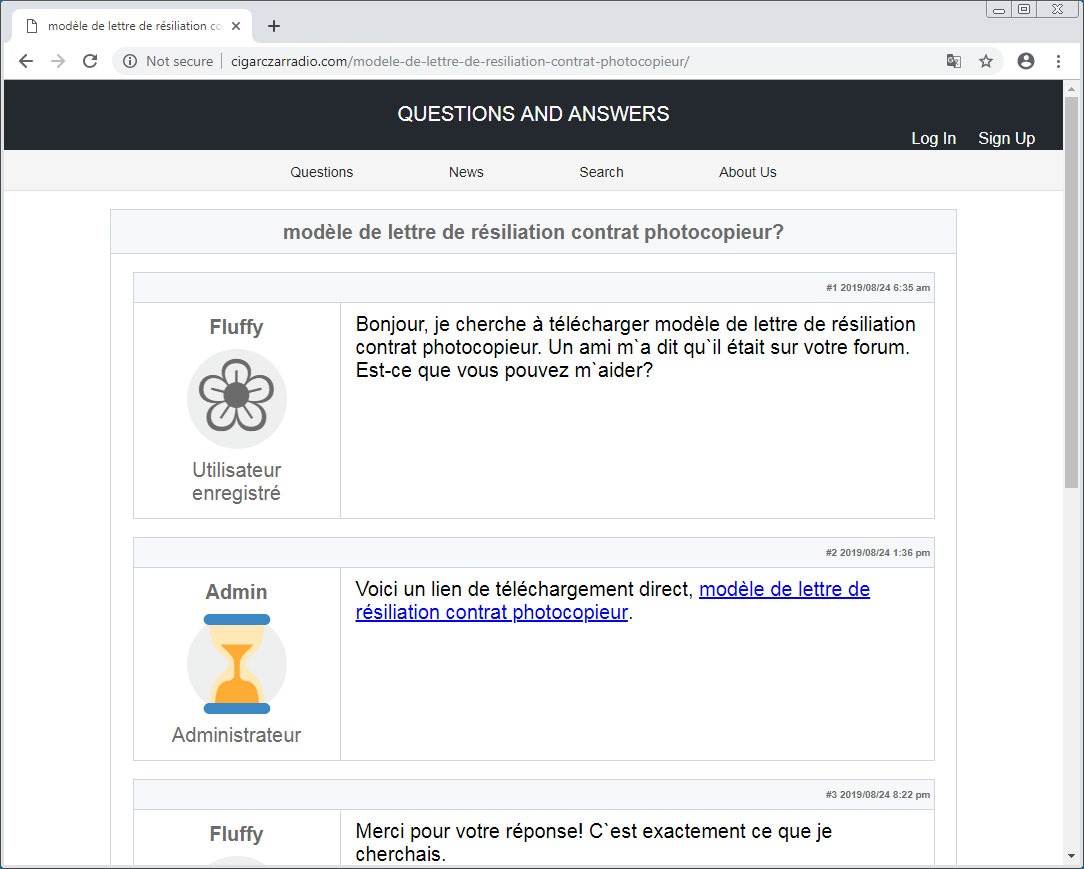Open the Questions menu item
This screenshot has width=1084, height=869.
point(321,172)
